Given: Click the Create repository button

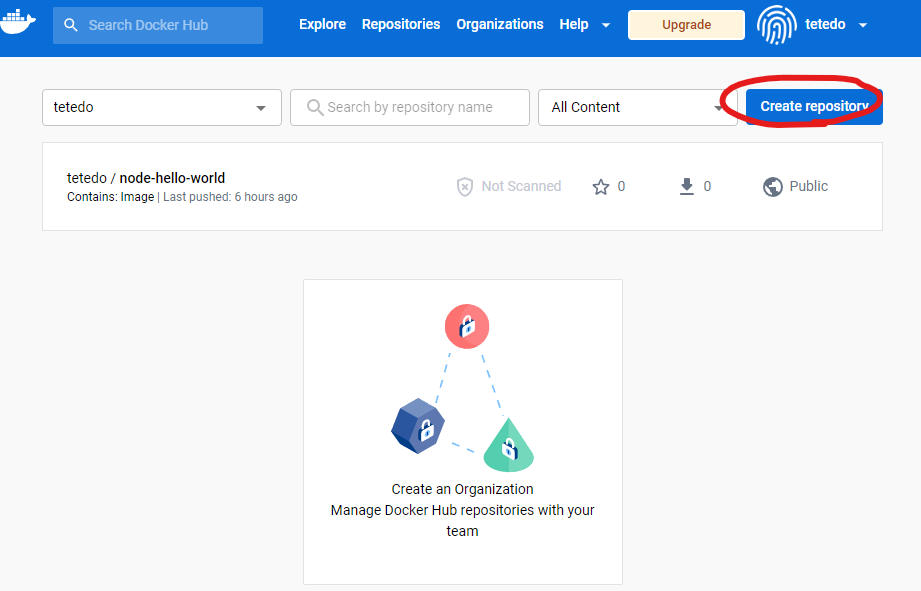Looking at the screenshot, I should tap(814, 106).
